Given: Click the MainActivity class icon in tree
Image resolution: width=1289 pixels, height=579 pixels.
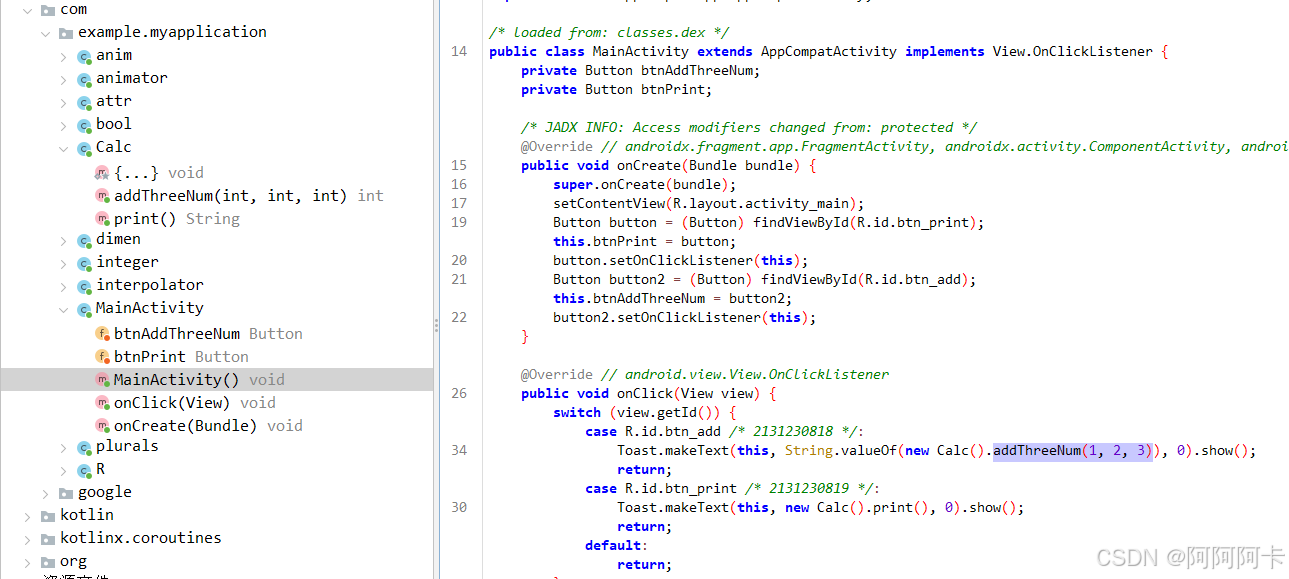Looking at the screenshot, I should click(84, 309).
